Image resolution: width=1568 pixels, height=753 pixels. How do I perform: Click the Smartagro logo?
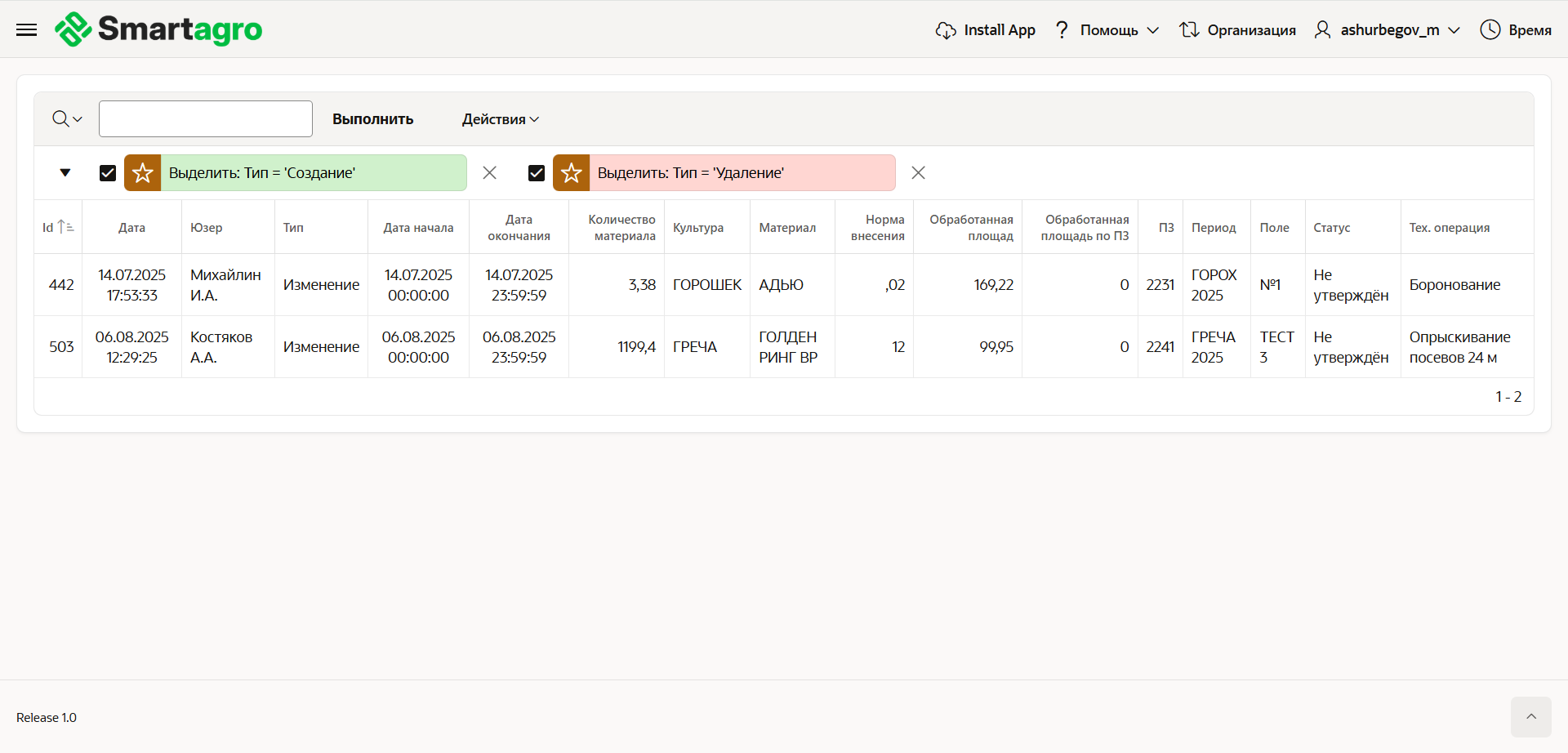(159, 29)
